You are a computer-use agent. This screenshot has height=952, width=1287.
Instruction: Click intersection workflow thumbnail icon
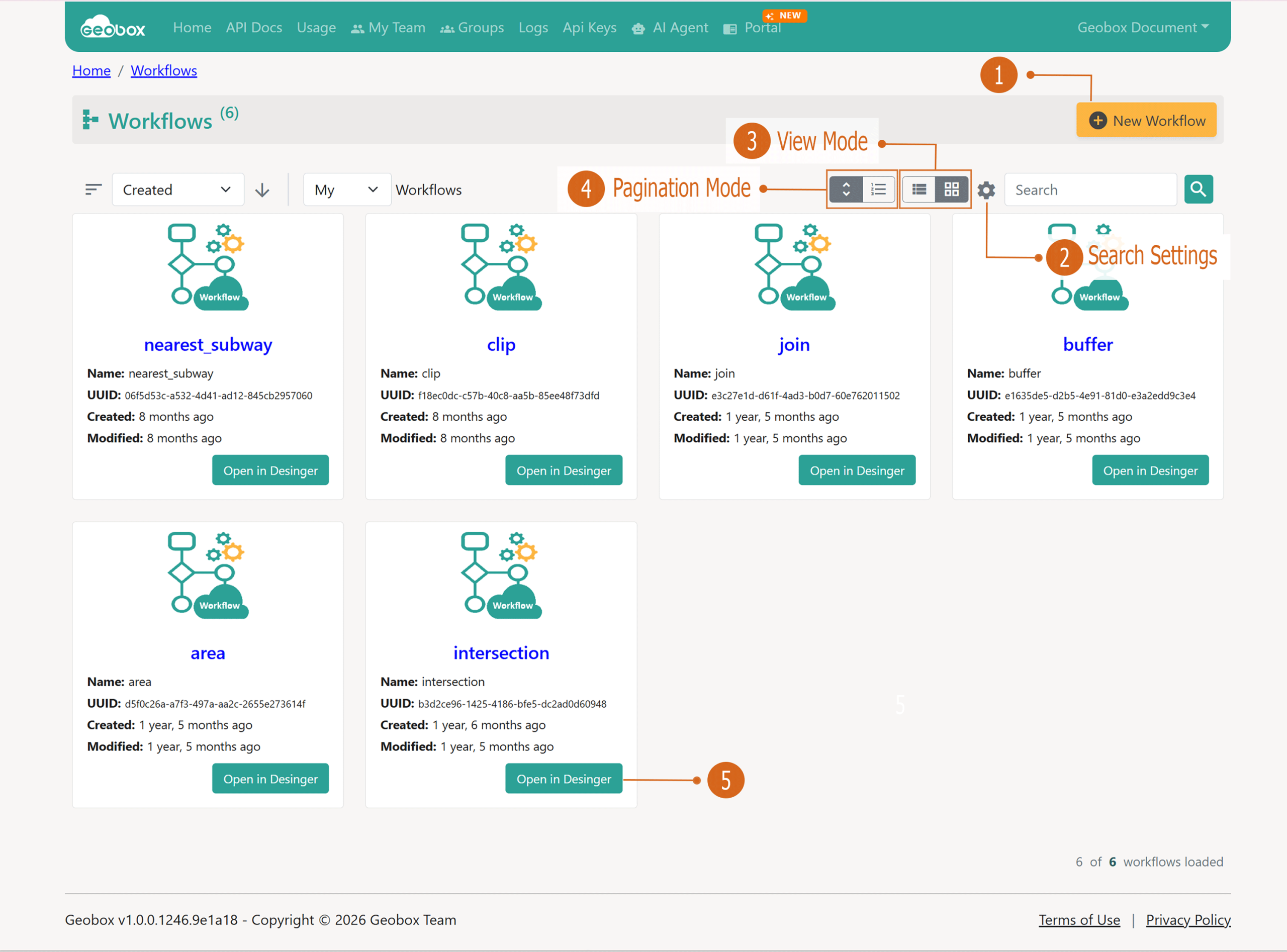[x=501, y=575]
